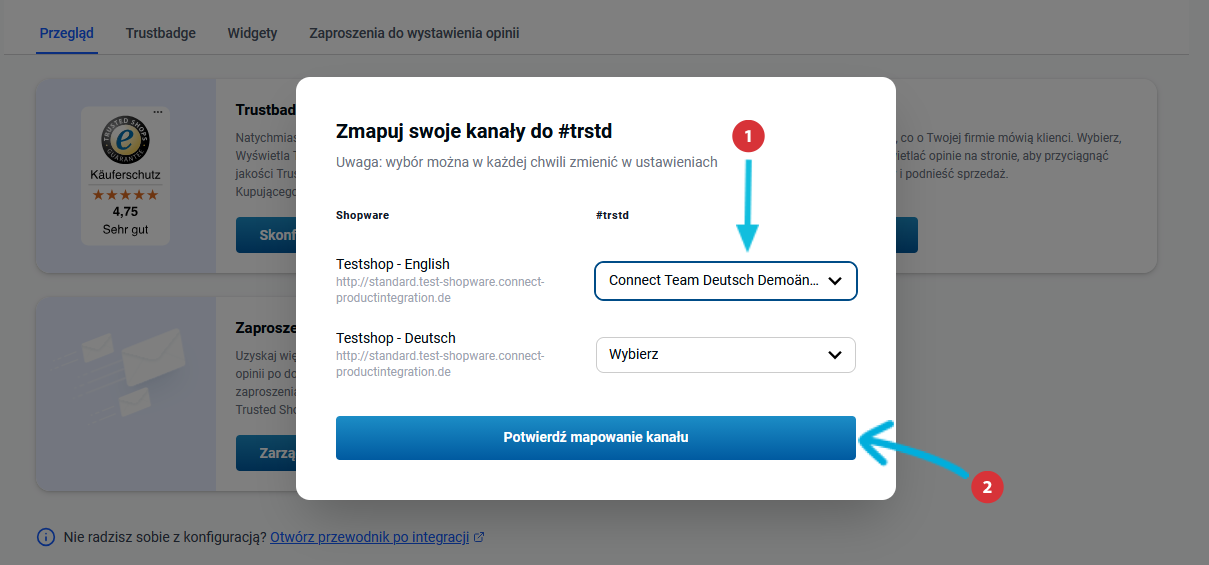Click the info icon beside the configuration help text

point(46,538)
